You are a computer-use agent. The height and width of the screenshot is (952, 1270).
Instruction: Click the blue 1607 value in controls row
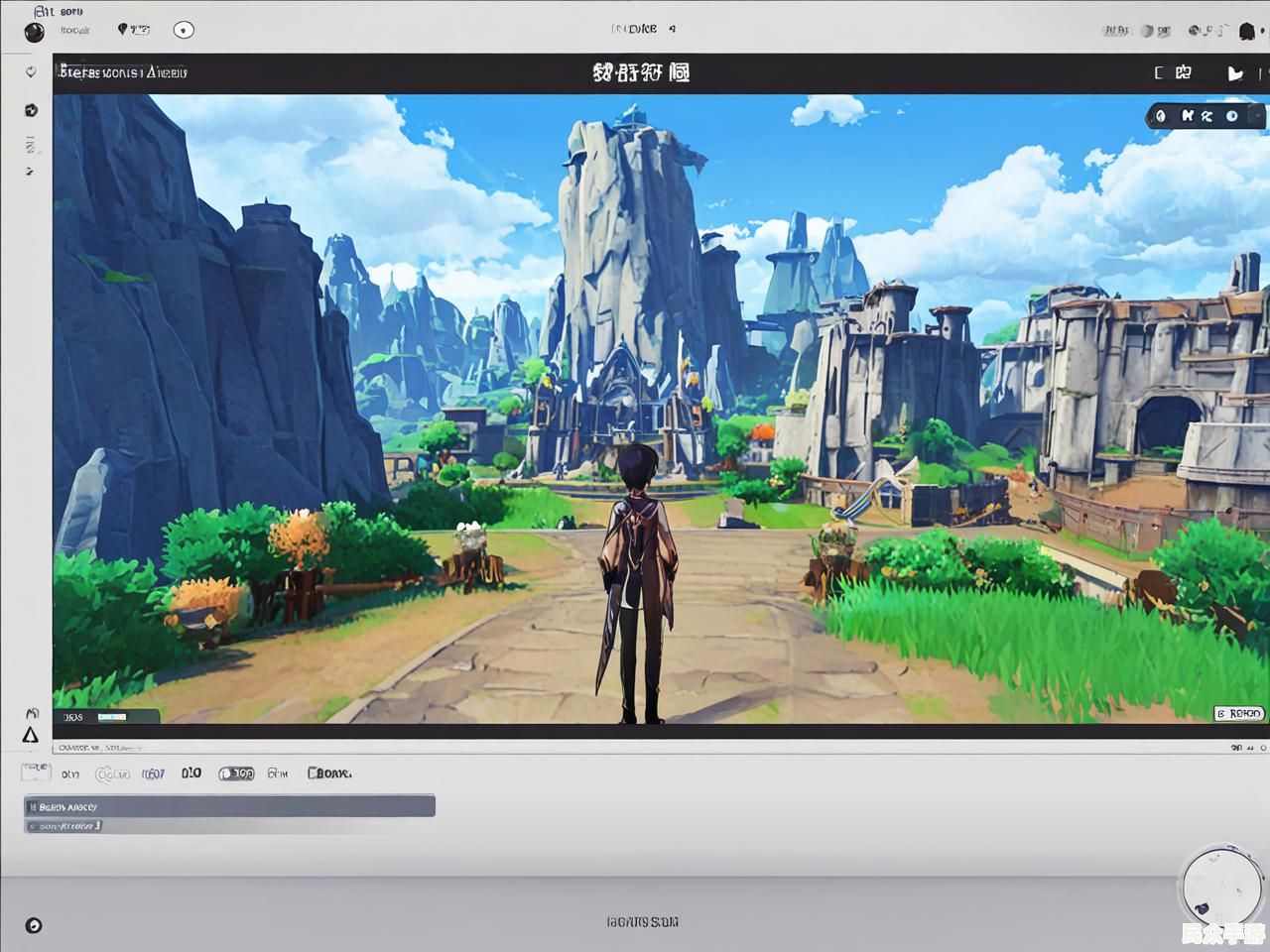153,773
